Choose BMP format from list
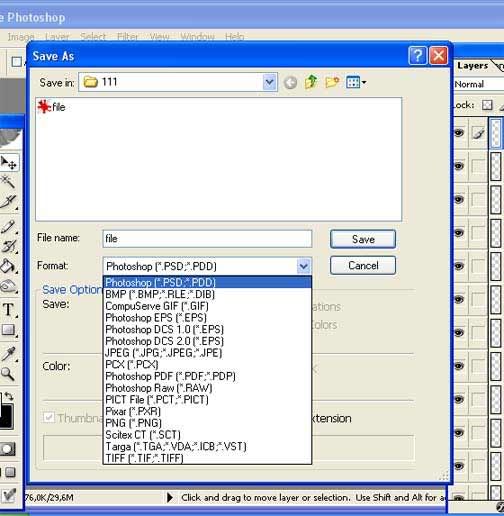The image size is (504, 516). coord(207,294)
